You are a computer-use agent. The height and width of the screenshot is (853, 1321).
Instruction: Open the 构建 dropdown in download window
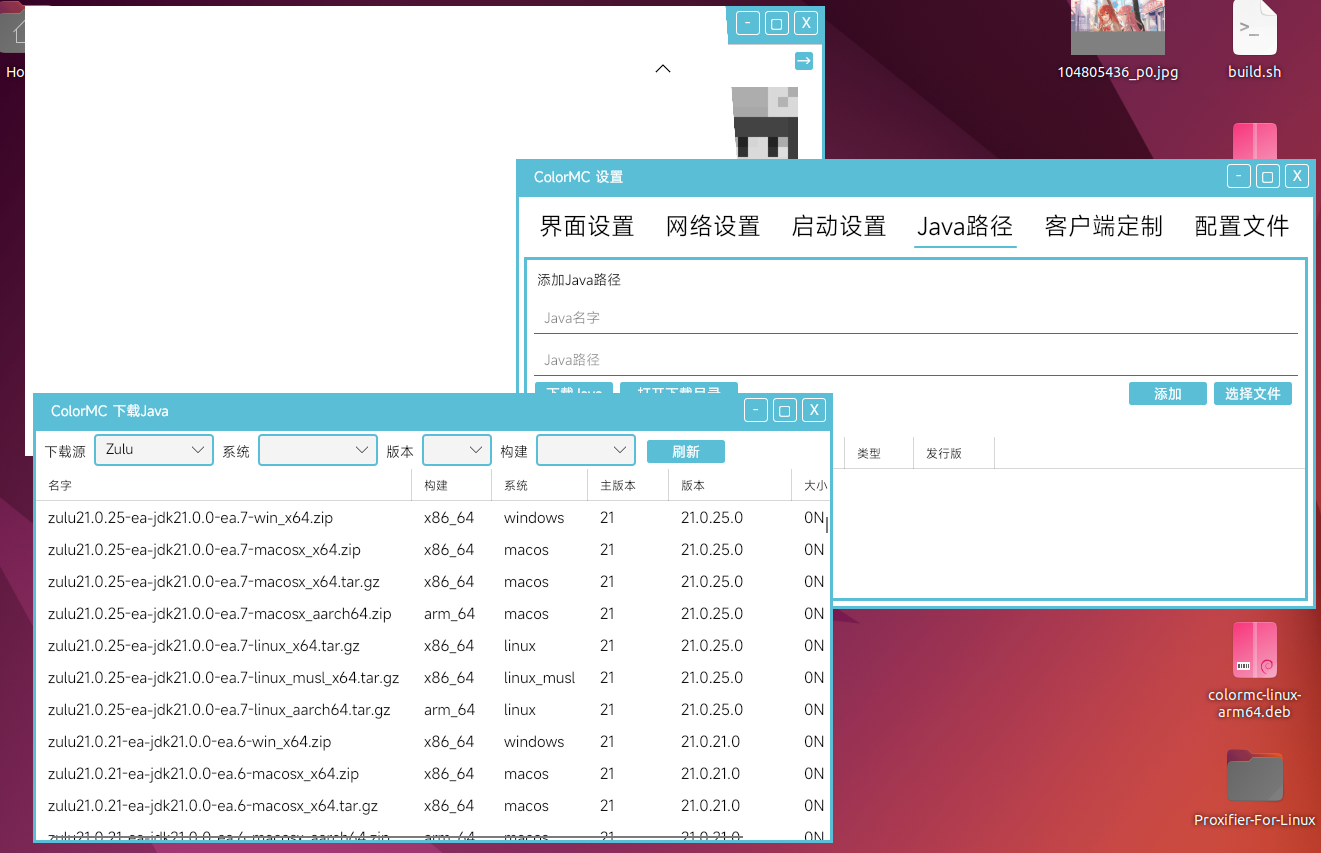tap(585, 450)
